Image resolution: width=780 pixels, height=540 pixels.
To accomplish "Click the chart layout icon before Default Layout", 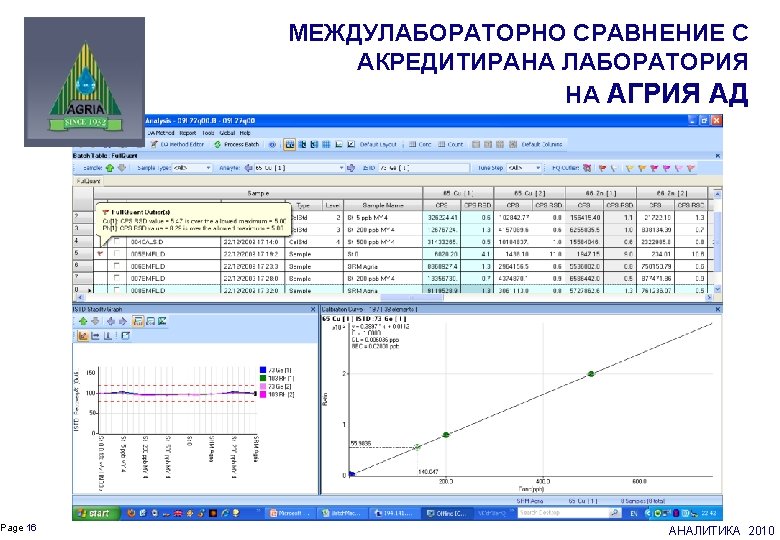I will pyautogui.click(x=351, y=144).
